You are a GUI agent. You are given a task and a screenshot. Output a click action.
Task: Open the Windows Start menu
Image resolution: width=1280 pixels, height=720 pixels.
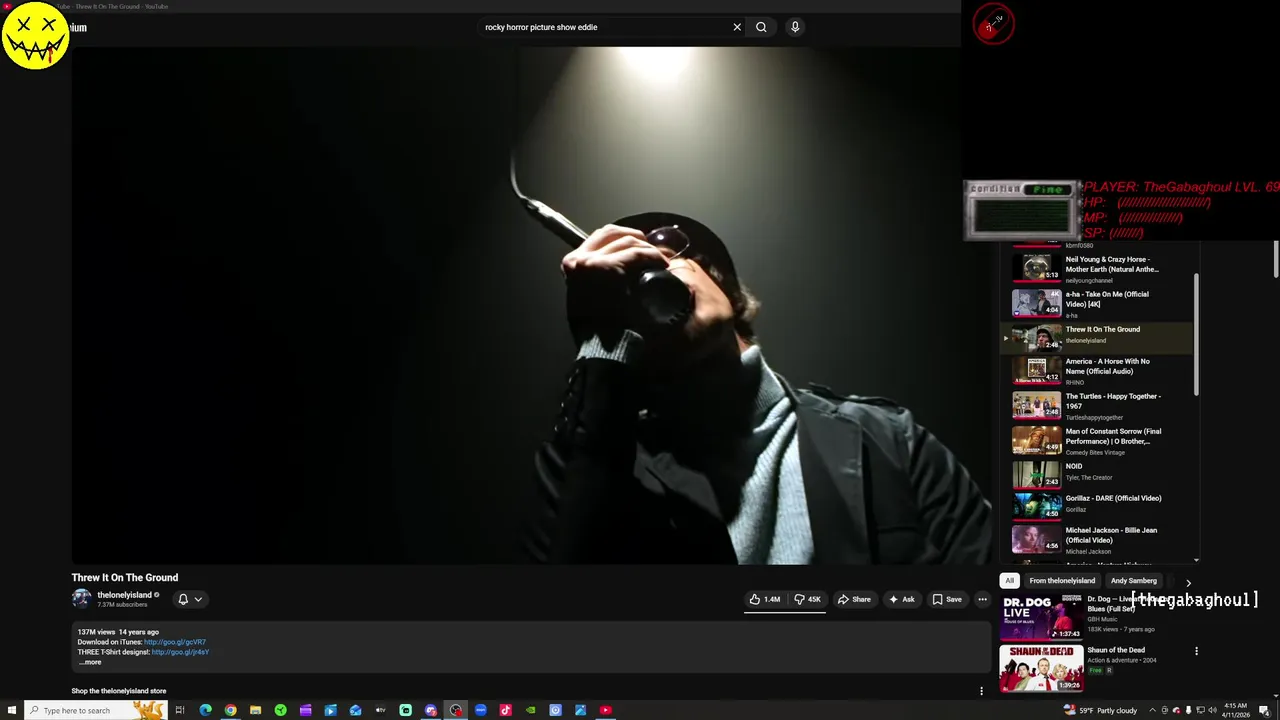[x=12, y=710]
